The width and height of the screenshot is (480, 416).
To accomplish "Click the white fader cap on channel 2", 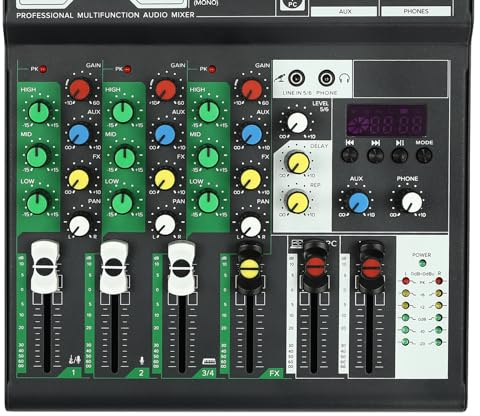I will tap(114, 268).
